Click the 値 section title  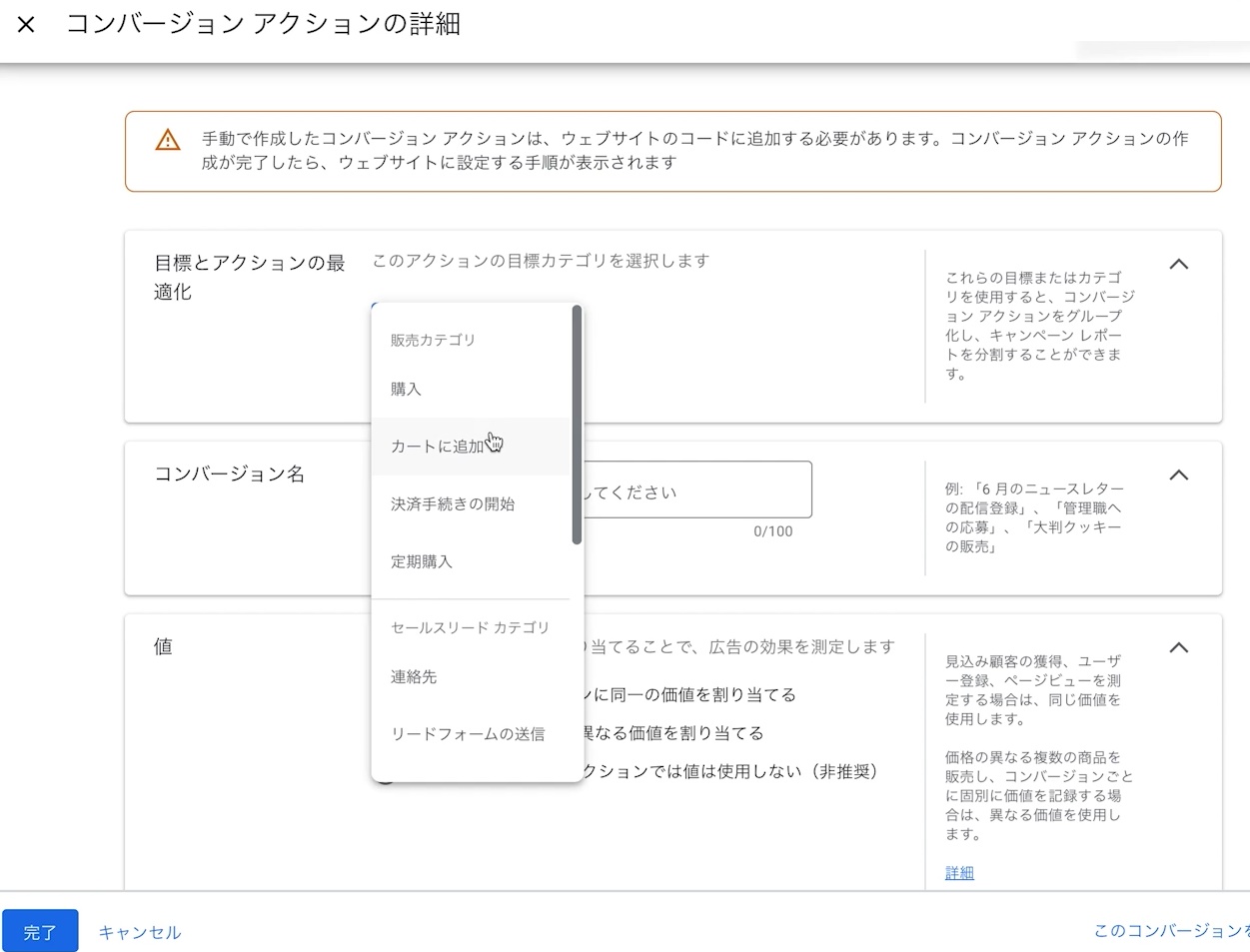coord(163,646)
